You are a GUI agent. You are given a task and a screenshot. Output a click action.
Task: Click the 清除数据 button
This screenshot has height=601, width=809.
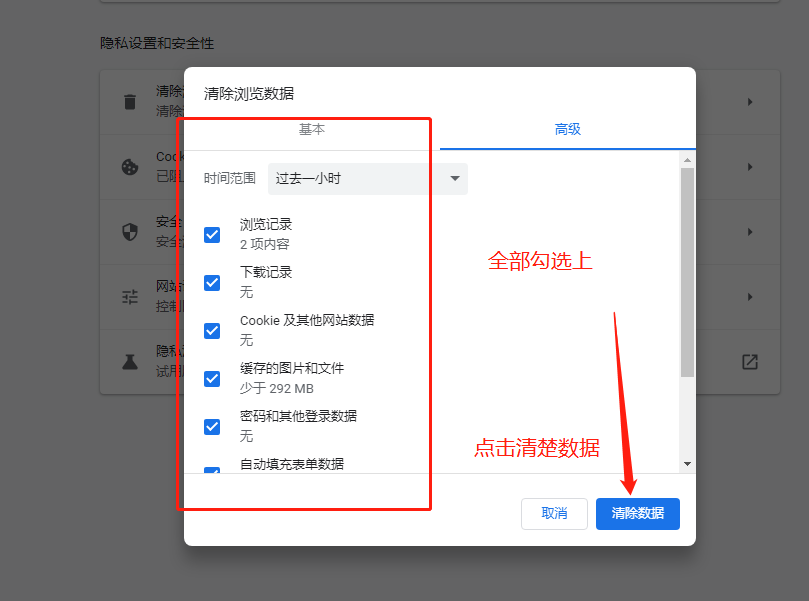click(x=638, y=513)
